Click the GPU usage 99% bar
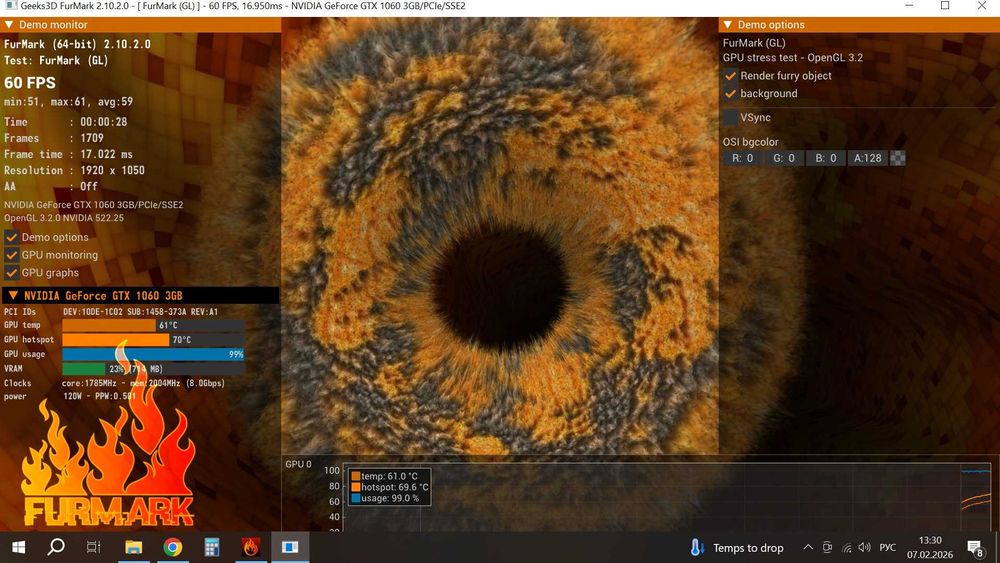This screenshot has height=563, width=1000. pos(153,355)
